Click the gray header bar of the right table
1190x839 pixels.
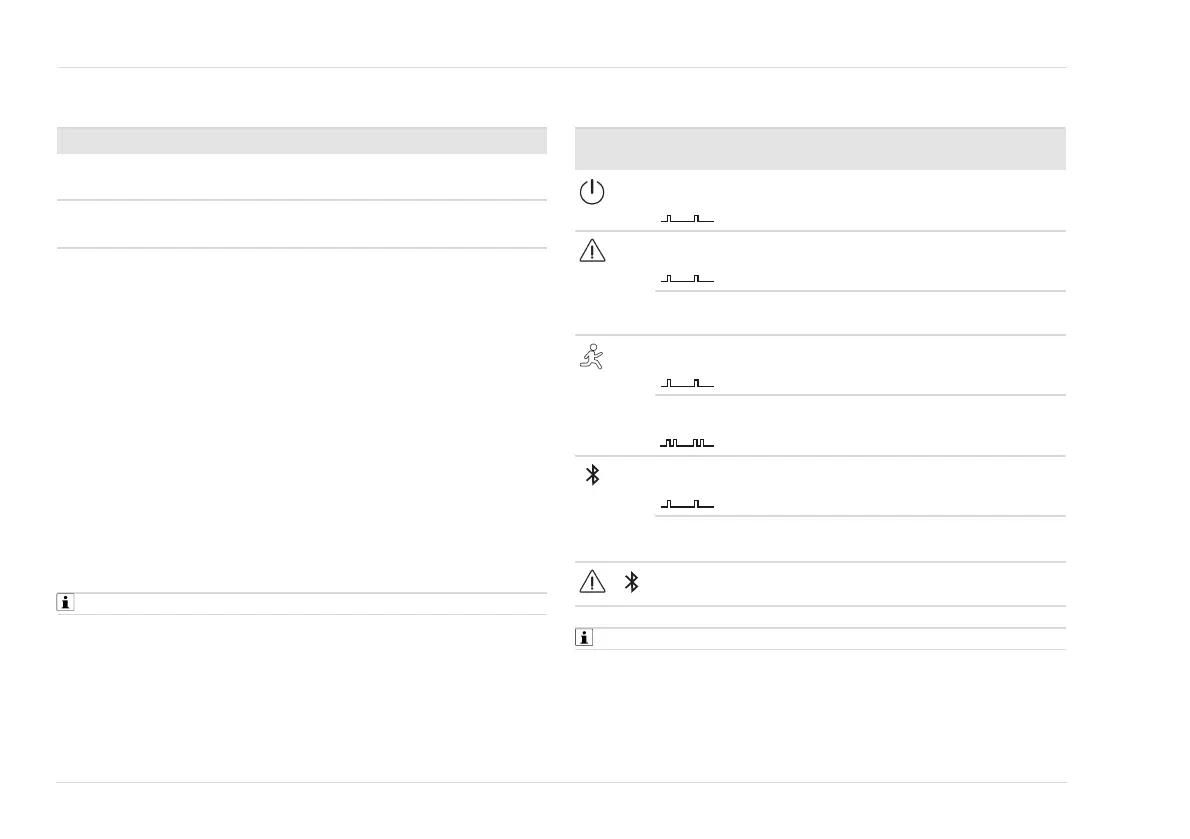pyautogui.click(x=820, y=148)
